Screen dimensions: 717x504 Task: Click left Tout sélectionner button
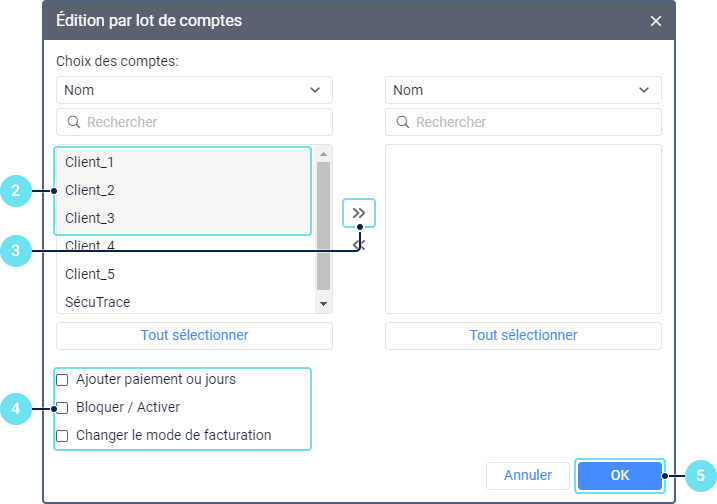coord(194,336)
